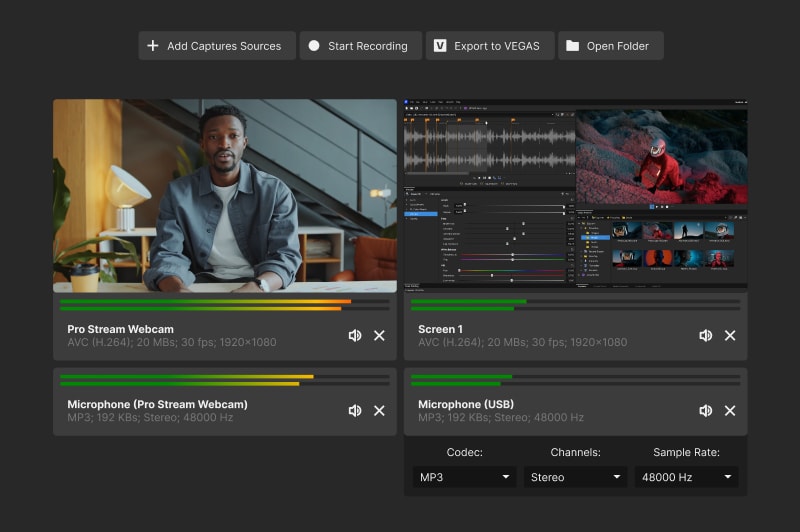Viewport: 800px width, 532px height.
Task: Click the folder icon in Open Folder
Action: 572,46
